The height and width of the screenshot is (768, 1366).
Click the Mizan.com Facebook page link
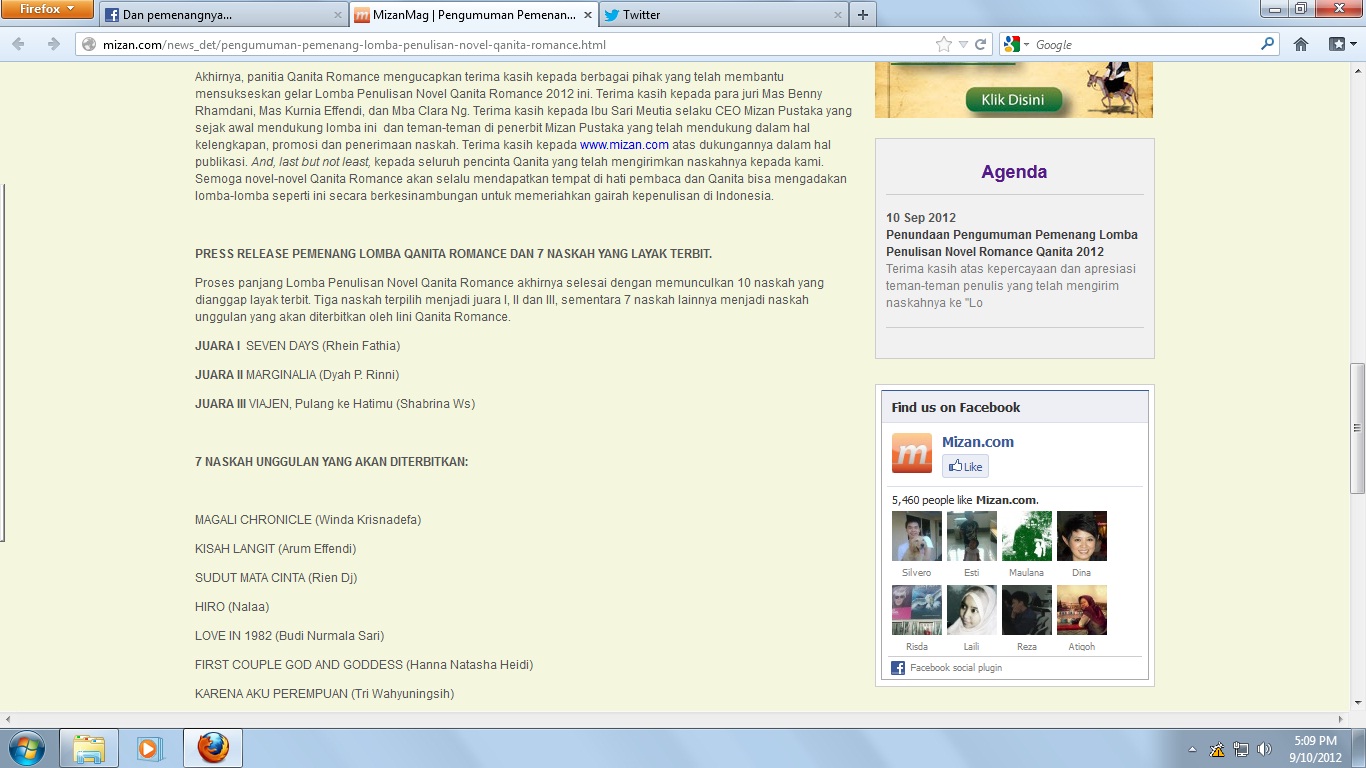978,442
